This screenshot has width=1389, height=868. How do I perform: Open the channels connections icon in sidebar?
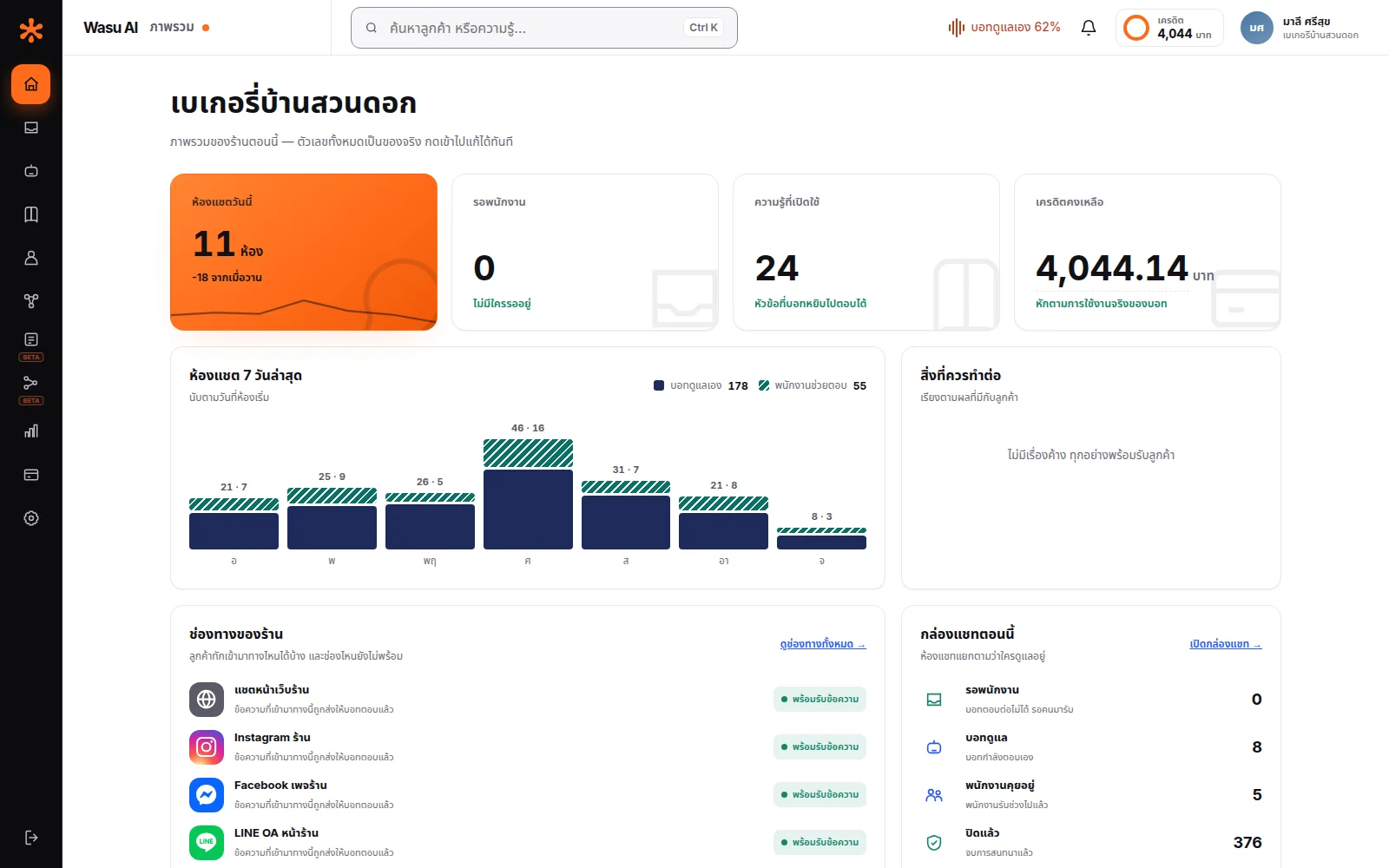pyautogui.click(x=31, y=301)
